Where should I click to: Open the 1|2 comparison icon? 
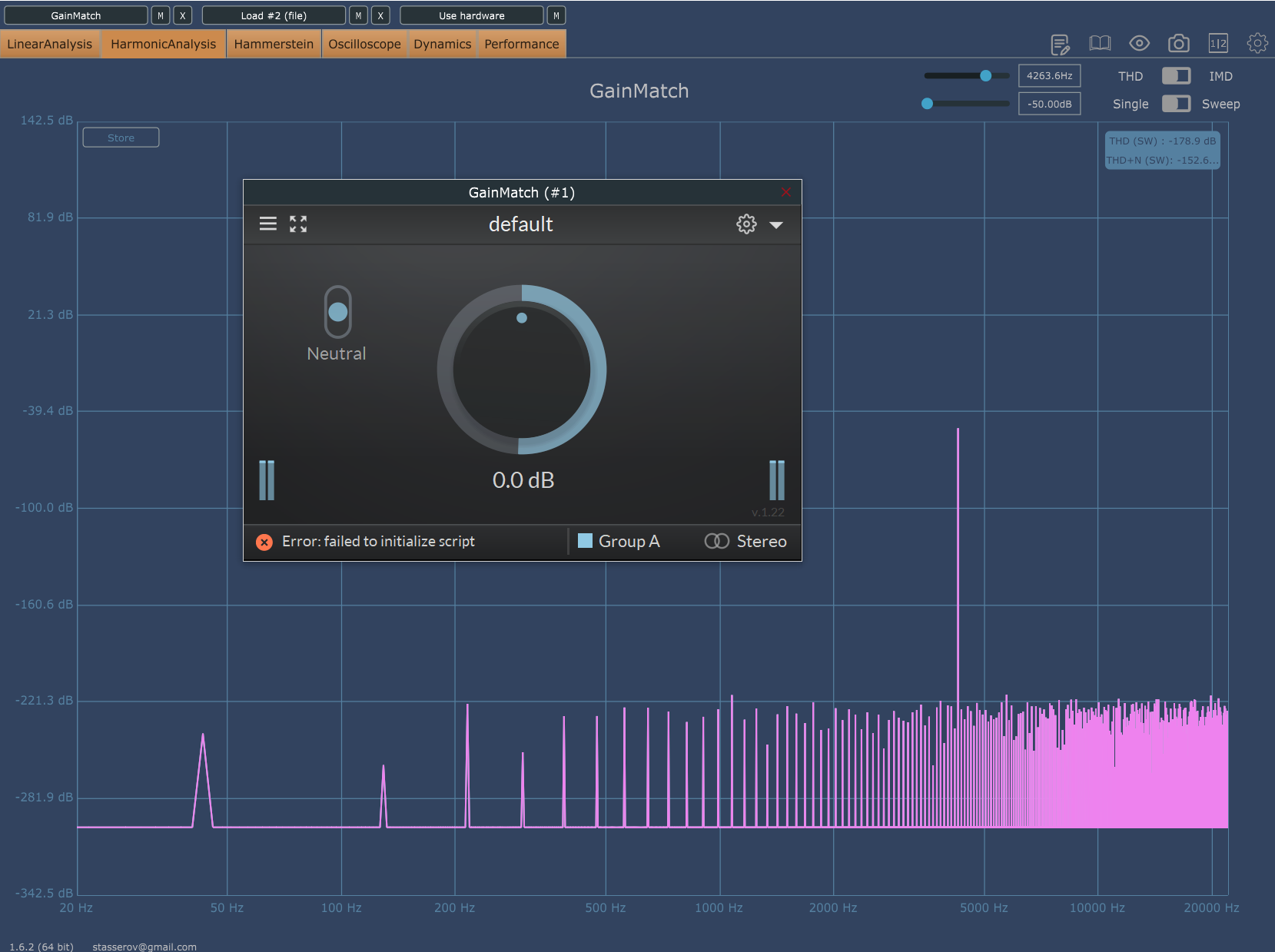coord(1218,43)
